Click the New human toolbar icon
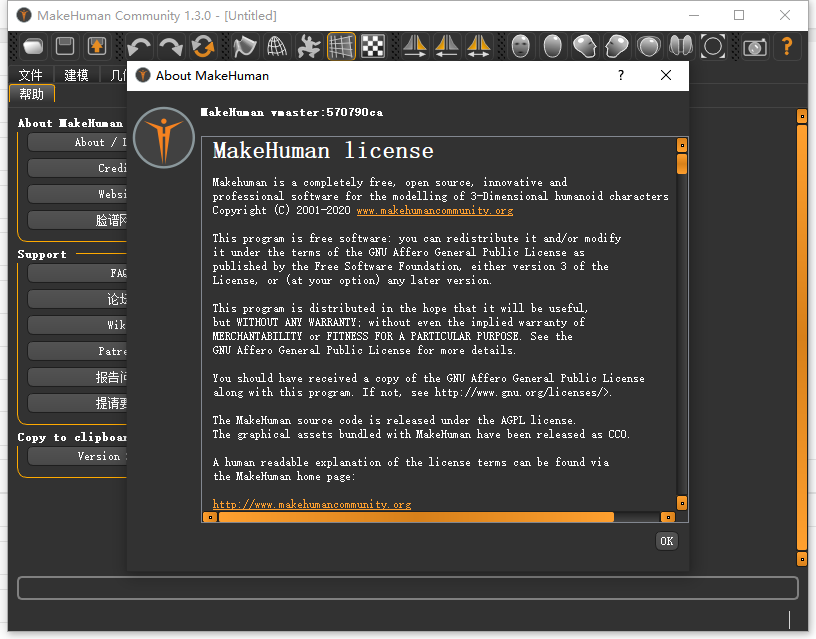 pyautogui.click(x=33, y=46)
